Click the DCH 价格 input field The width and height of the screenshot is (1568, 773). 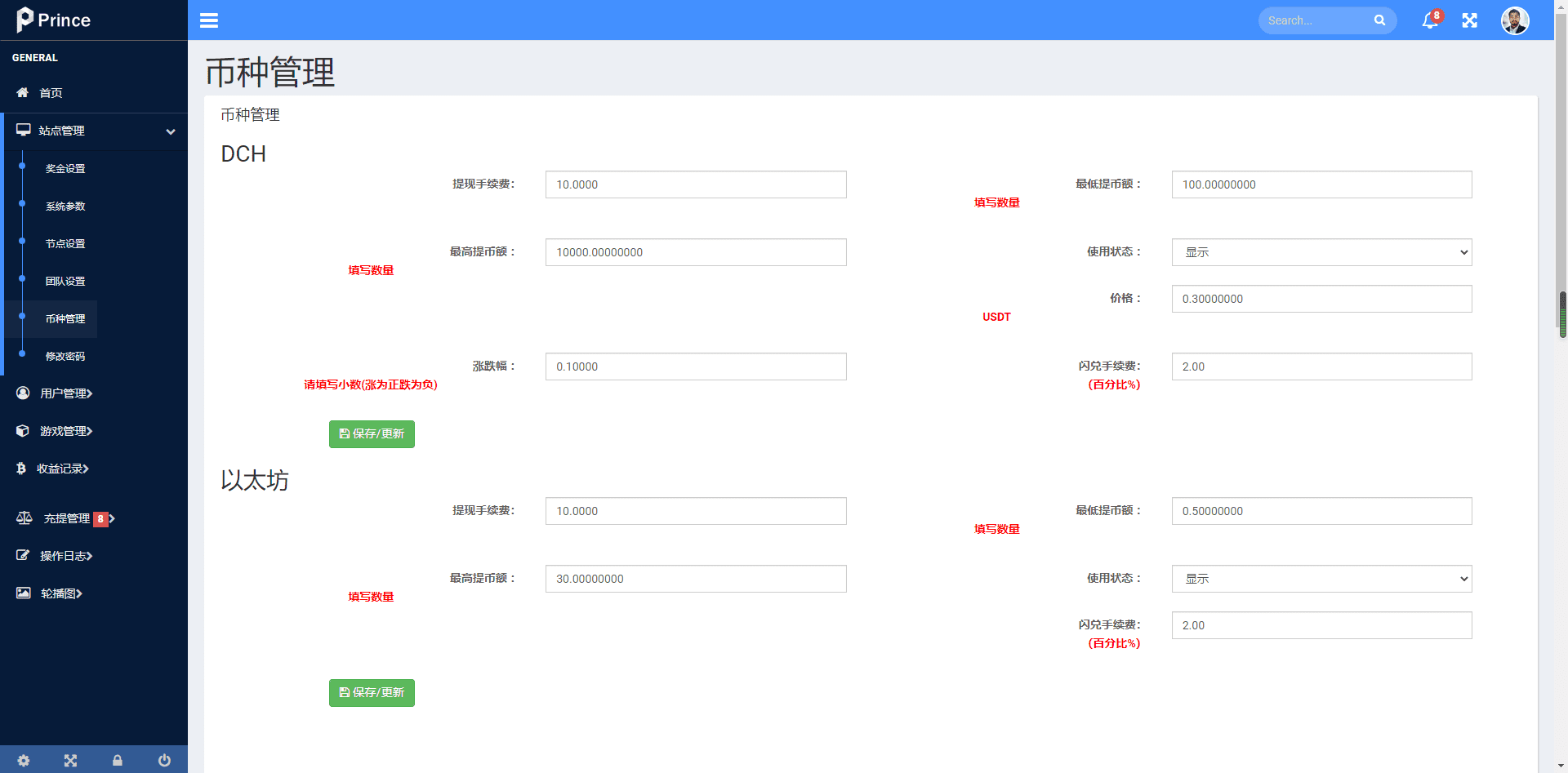[x=1321, y=299]
